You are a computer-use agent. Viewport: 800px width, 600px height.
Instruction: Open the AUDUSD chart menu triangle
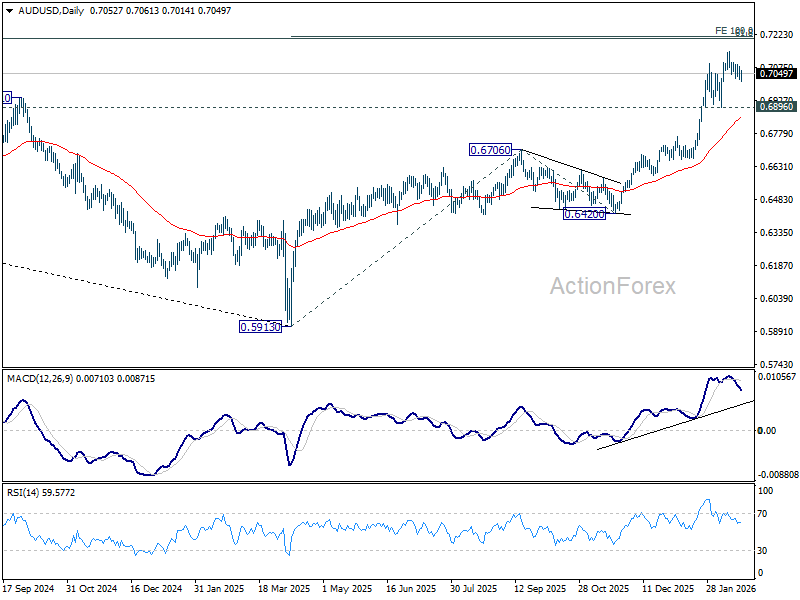(9, 11)
